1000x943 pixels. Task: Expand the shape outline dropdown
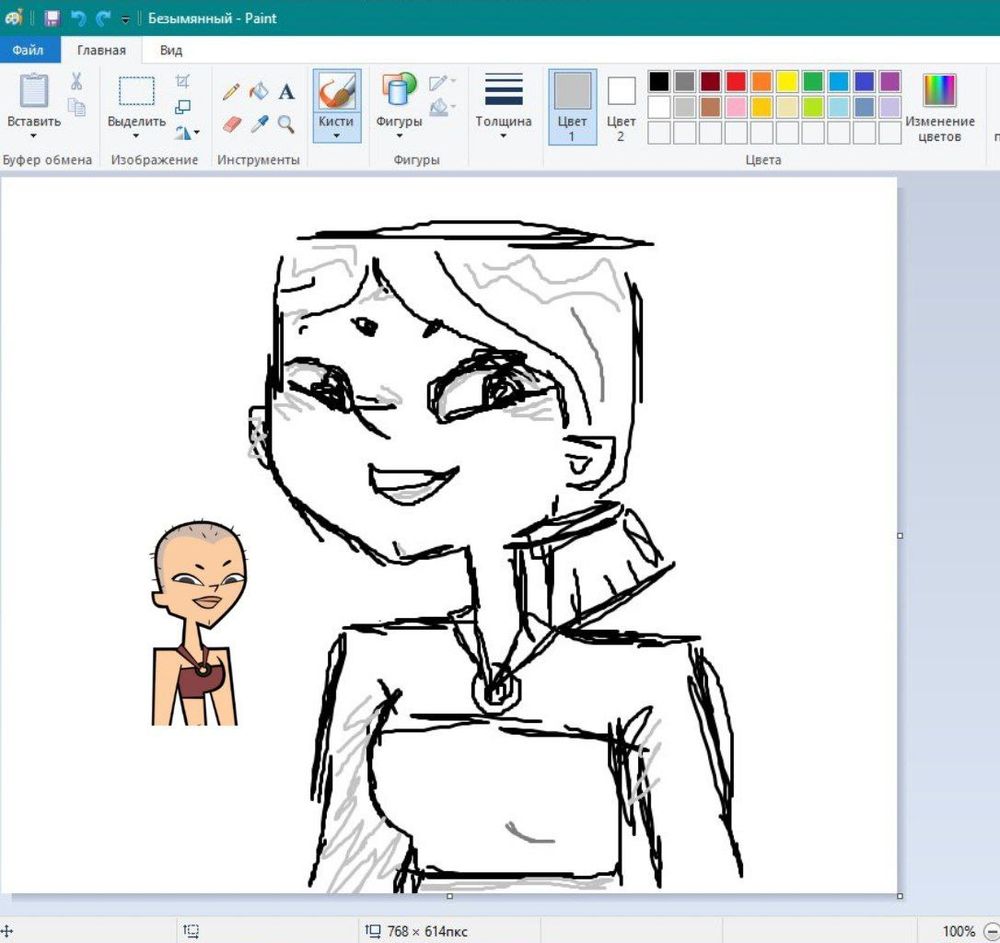(x=453, y=81)
